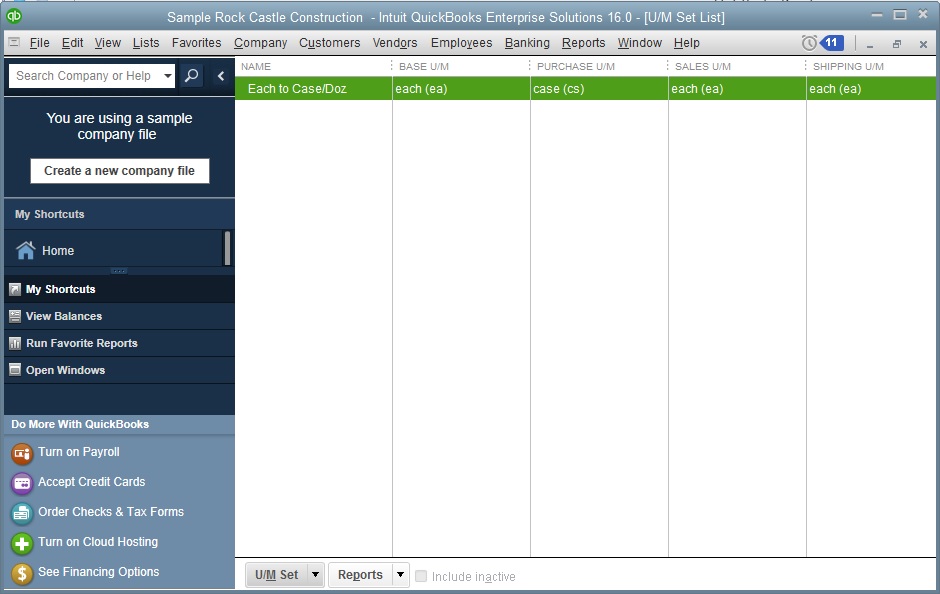Open the Home shortcut icon
This screenshot has width=940, height=594.
26,250
